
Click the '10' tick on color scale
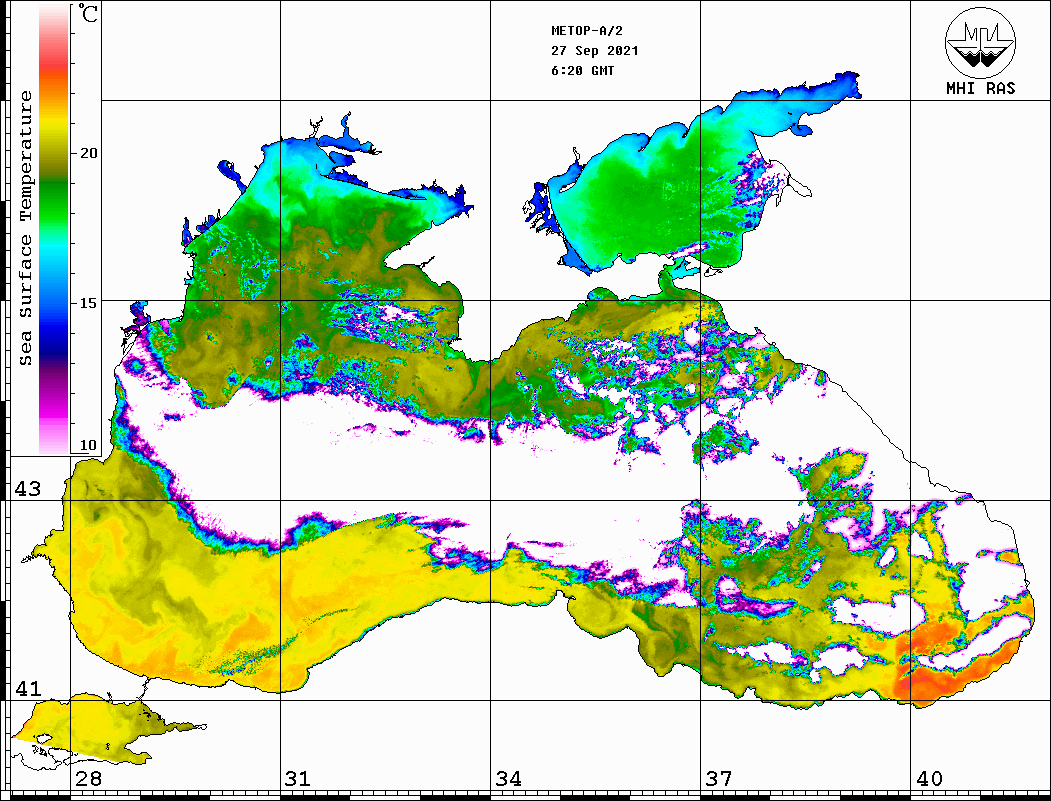tap(88, 445)
